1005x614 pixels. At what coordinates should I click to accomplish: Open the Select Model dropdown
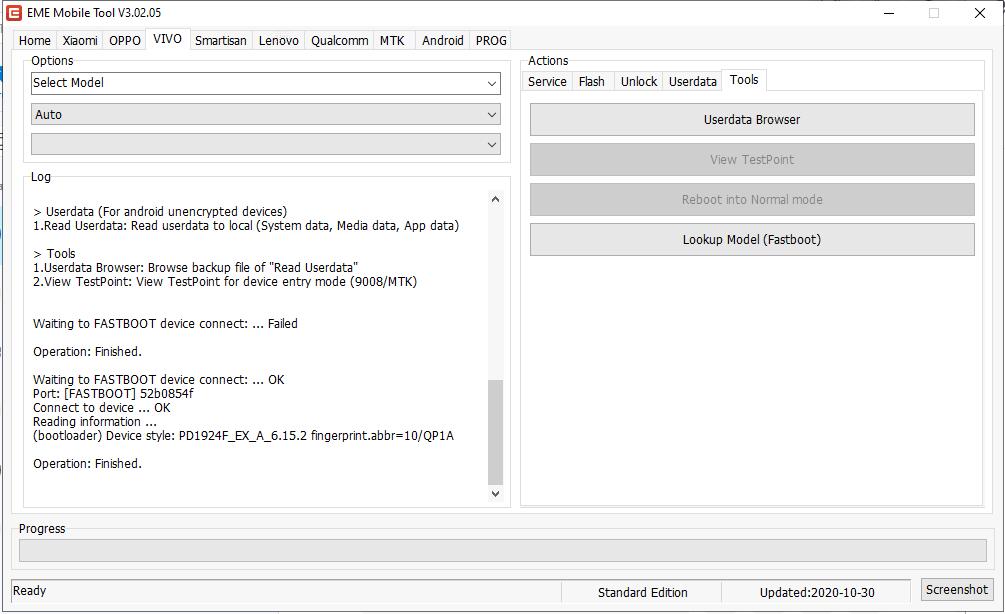(265, 83)
